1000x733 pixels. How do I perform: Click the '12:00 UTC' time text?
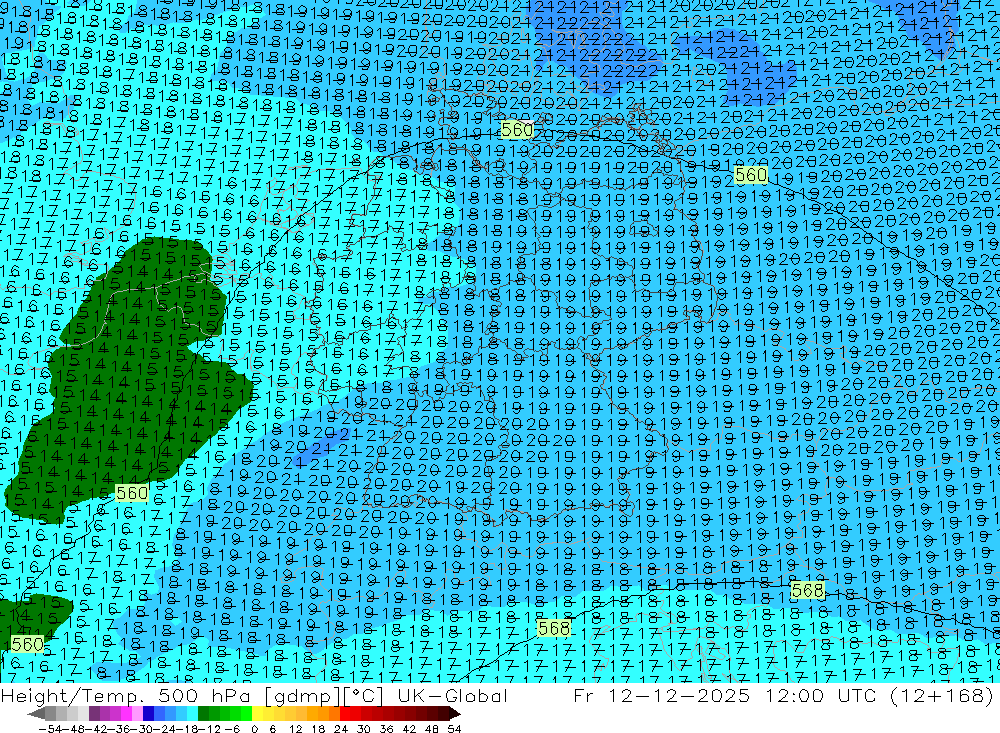coord(822,695)
